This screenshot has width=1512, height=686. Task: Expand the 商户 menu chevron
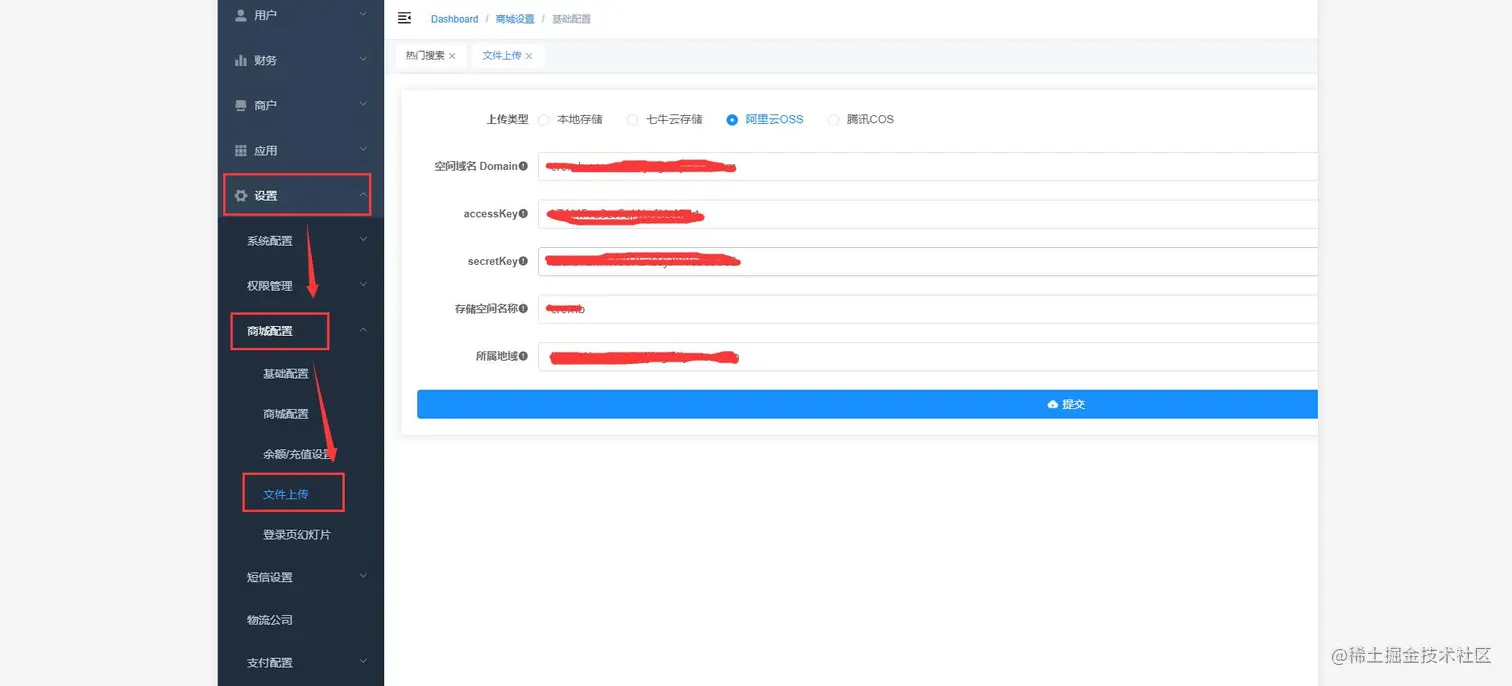363,104
